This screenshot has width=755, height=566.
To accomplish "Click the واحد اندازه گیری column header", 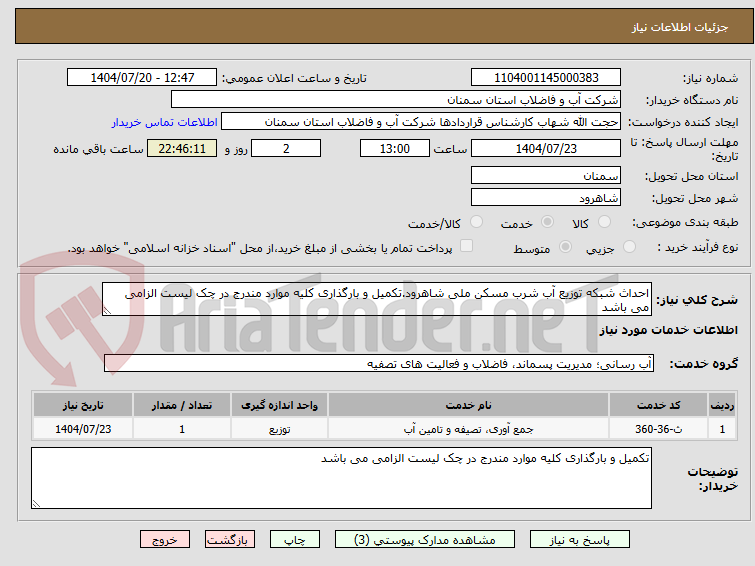I will pyautogui.click(x=279, y=405).
